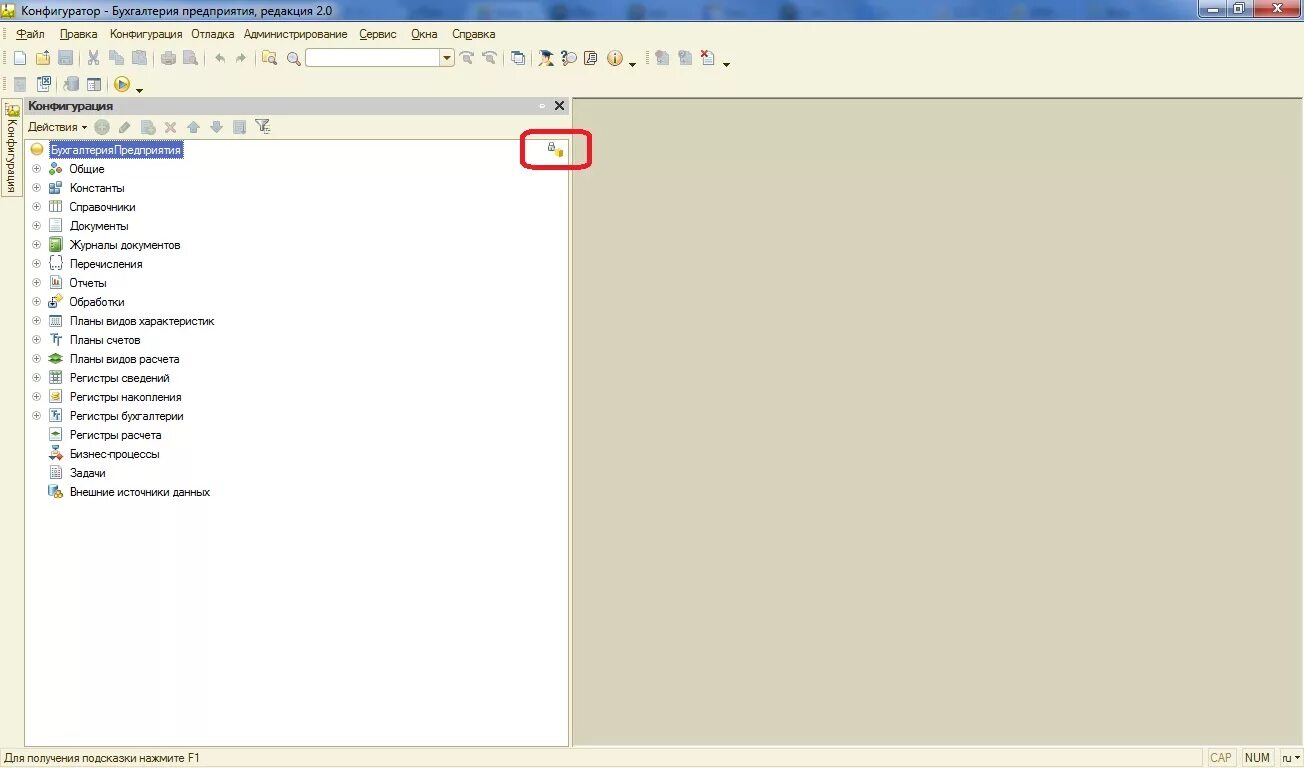
Task: Expand the Обработки tree node
Action: point(37,302)
